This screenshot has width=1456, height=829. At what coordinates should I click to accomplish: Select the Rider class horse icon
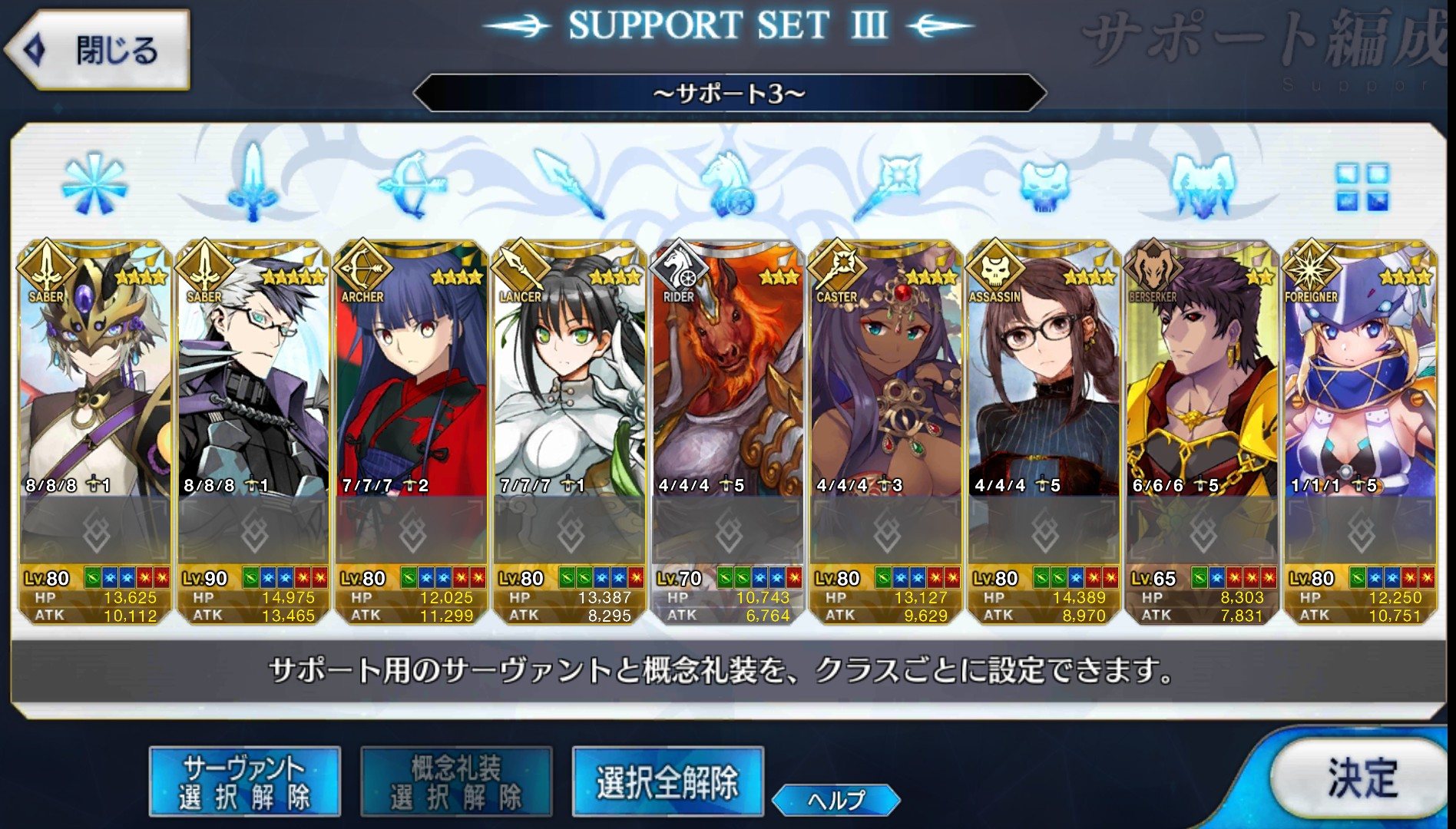(x=727, y=185)
